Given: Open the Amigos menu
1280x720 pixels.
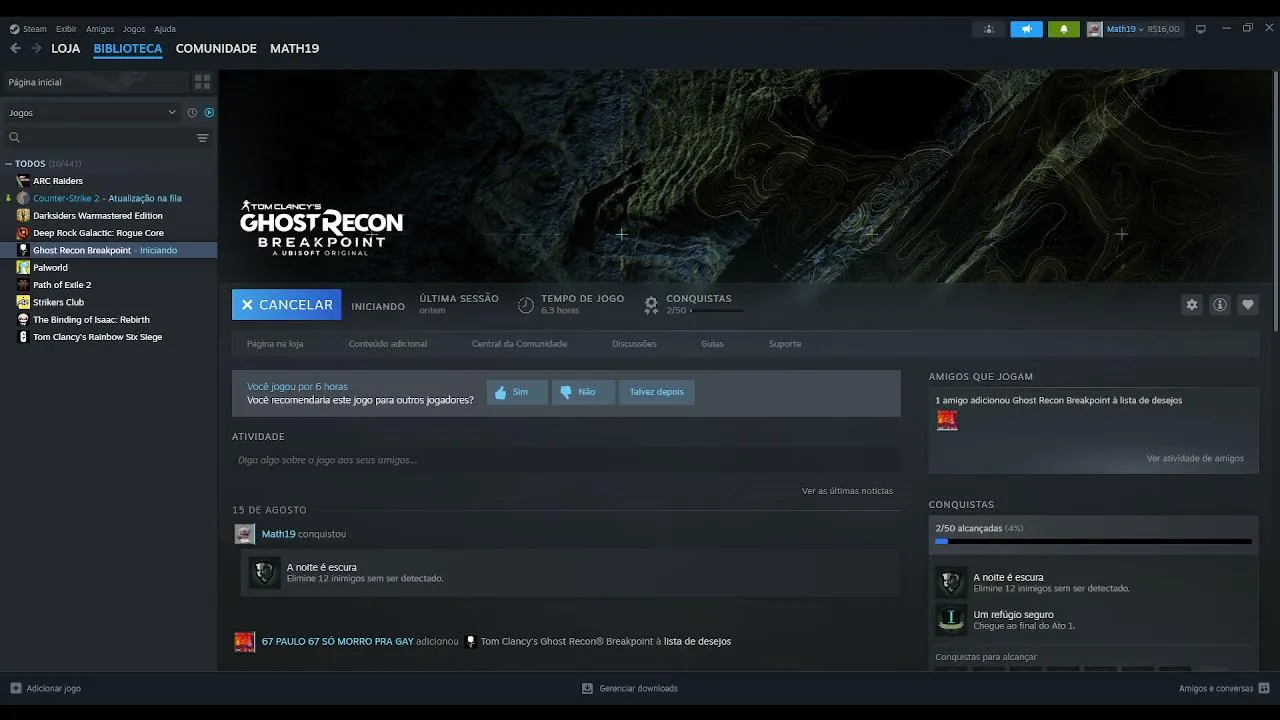Looking at the screenshot, I should click(x=100, y=29).
